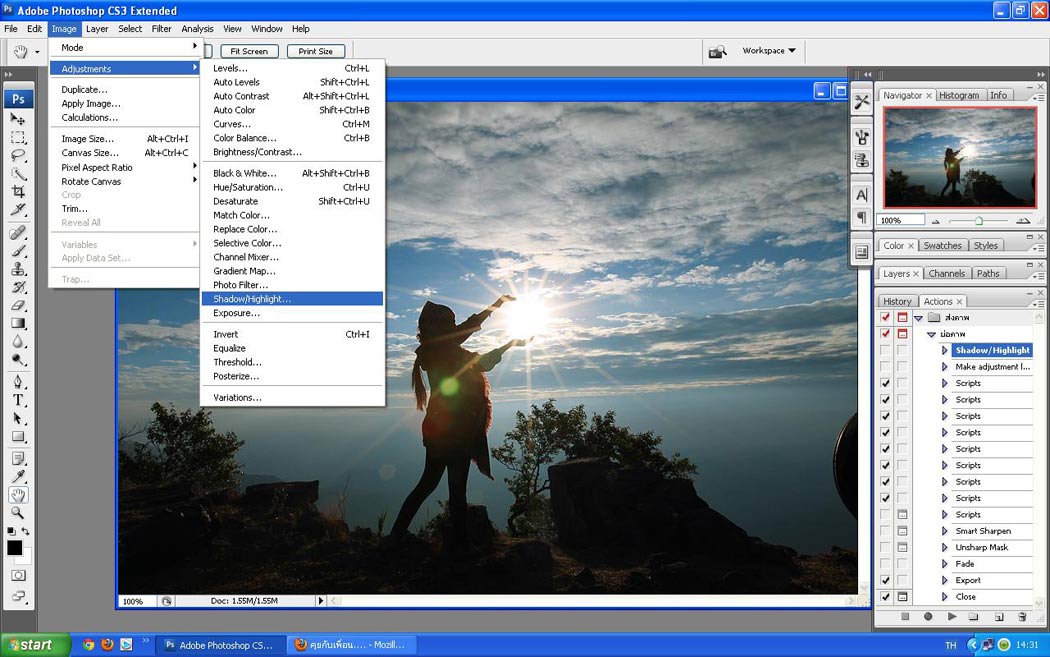Click the Delete trash icon in Actions panel

tap(1022, 617)
